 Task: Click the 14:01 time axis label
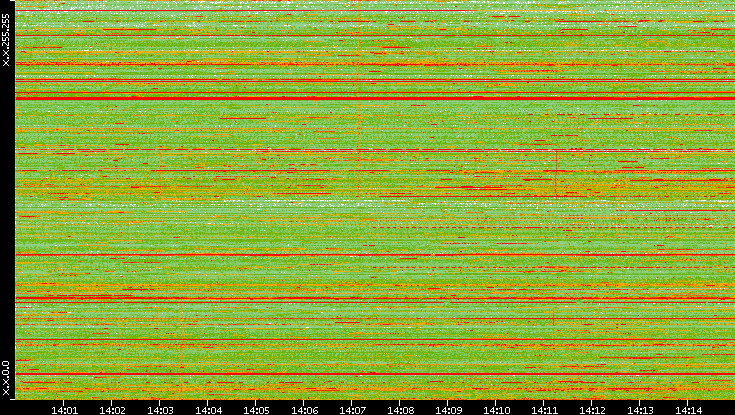tap(64, 410)
